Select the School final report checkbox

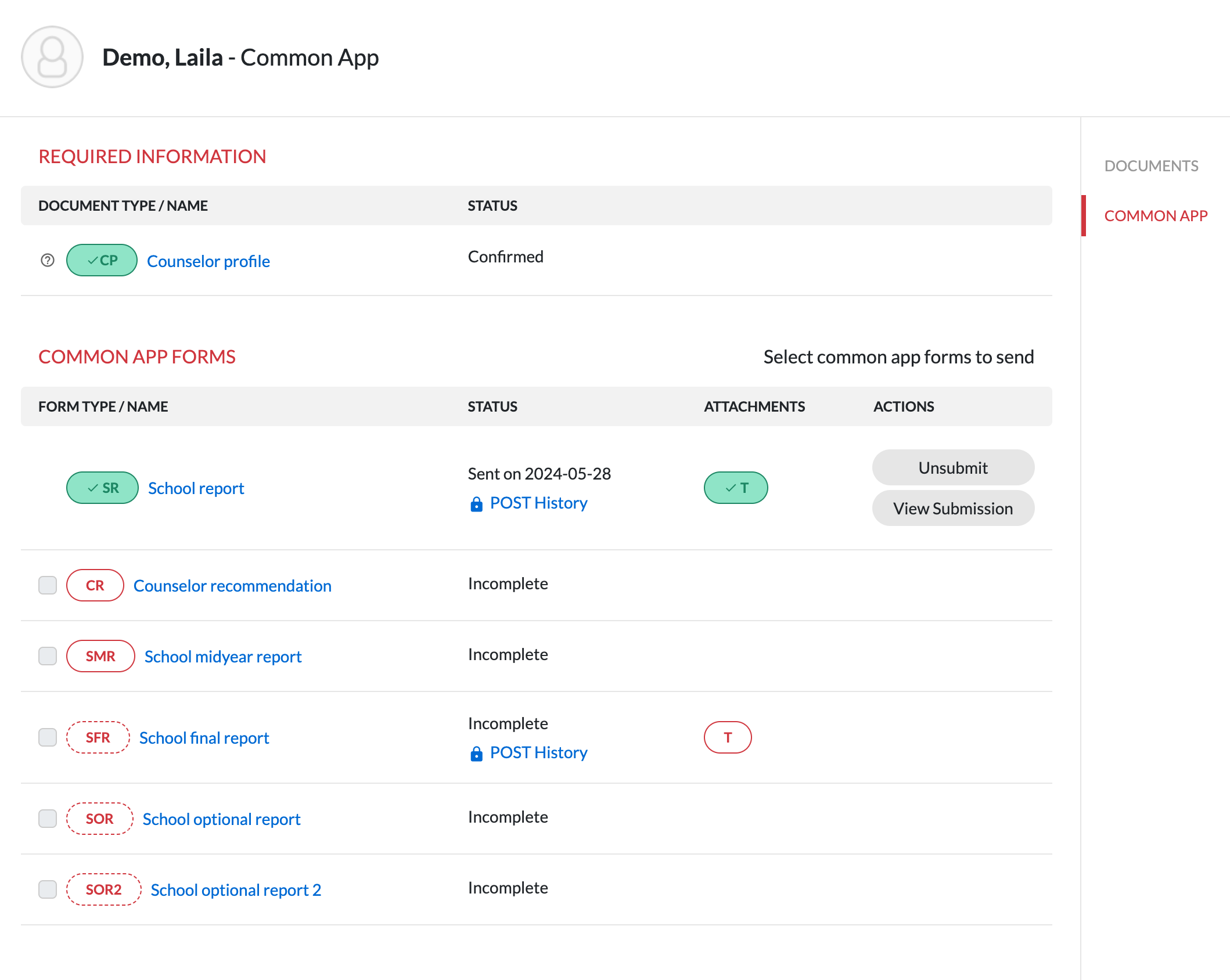click(48, 737)
